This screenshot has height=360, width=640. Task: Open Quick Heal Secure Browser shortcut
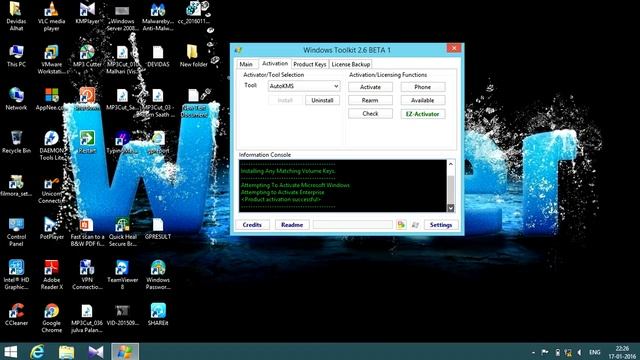pos(122,232)
